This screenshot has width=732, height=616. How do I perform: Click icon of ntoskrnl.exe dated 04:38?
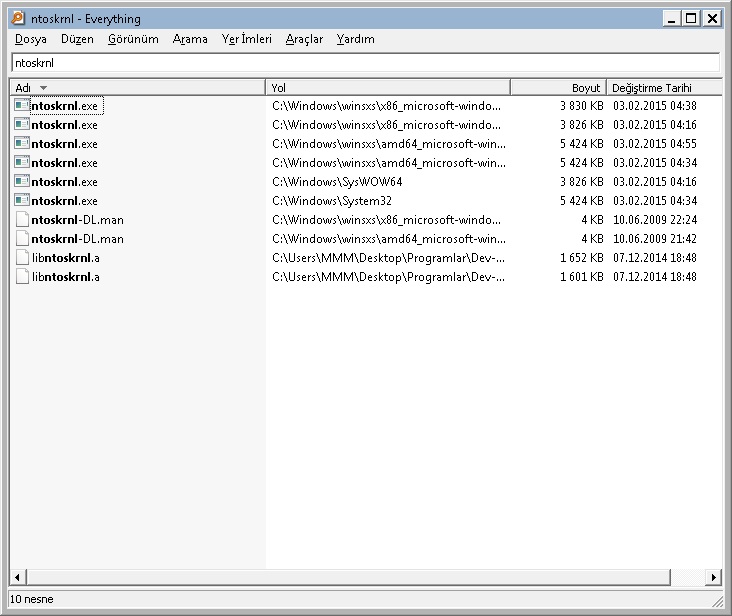click(21, 106)
